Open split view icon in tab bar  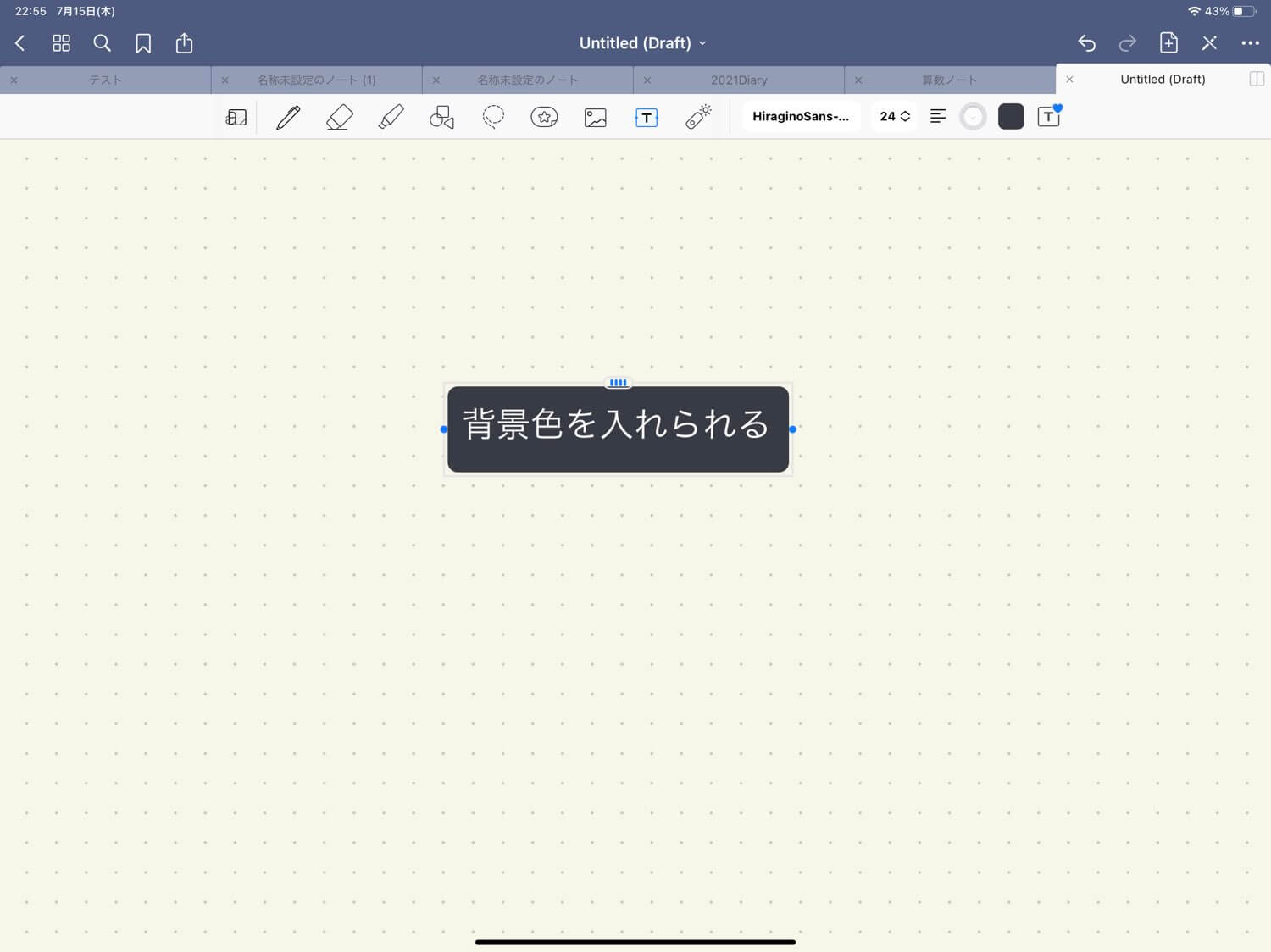[x=1257, y=79]
